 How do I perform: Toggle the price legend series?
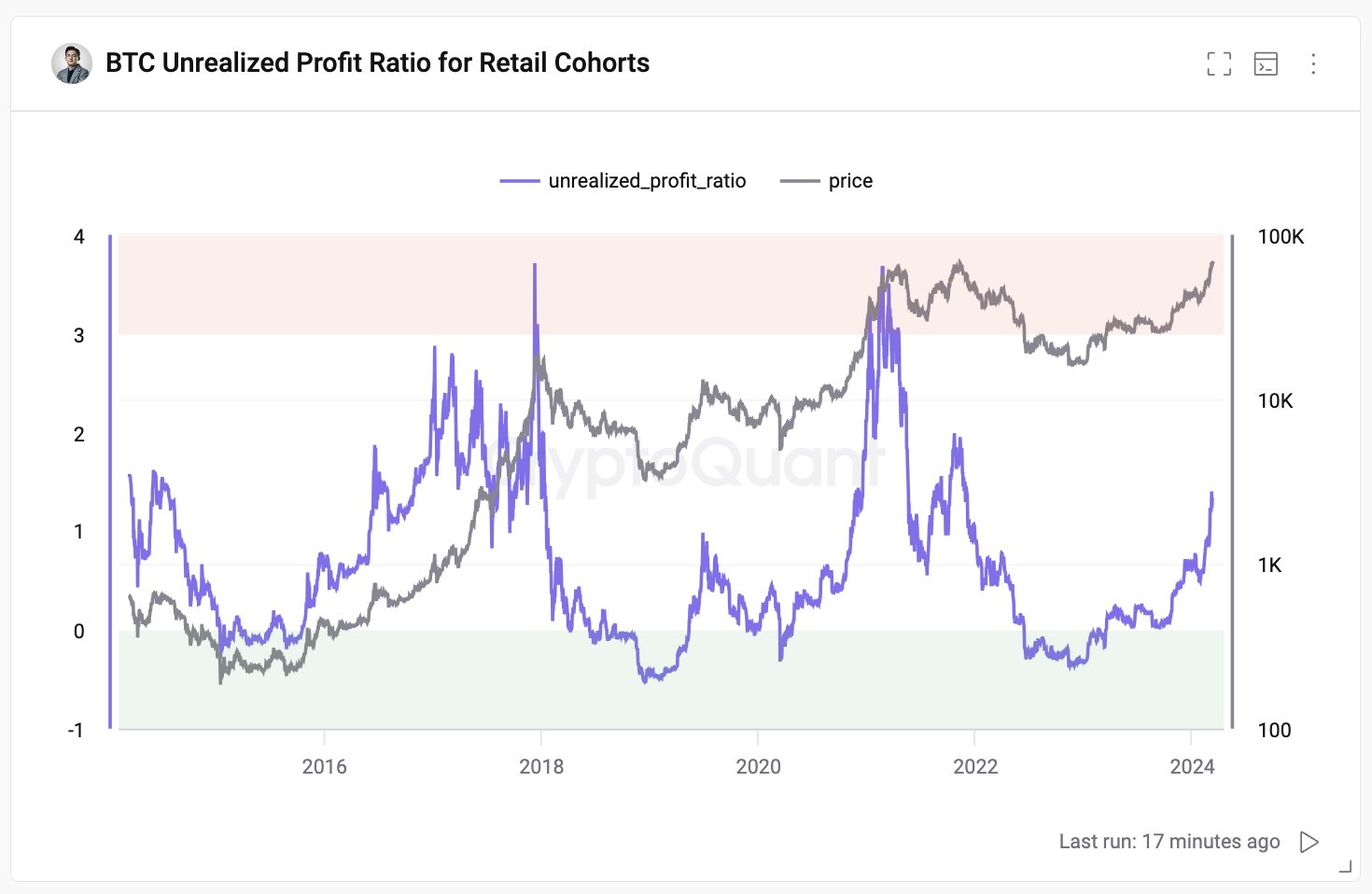(826, 181)
